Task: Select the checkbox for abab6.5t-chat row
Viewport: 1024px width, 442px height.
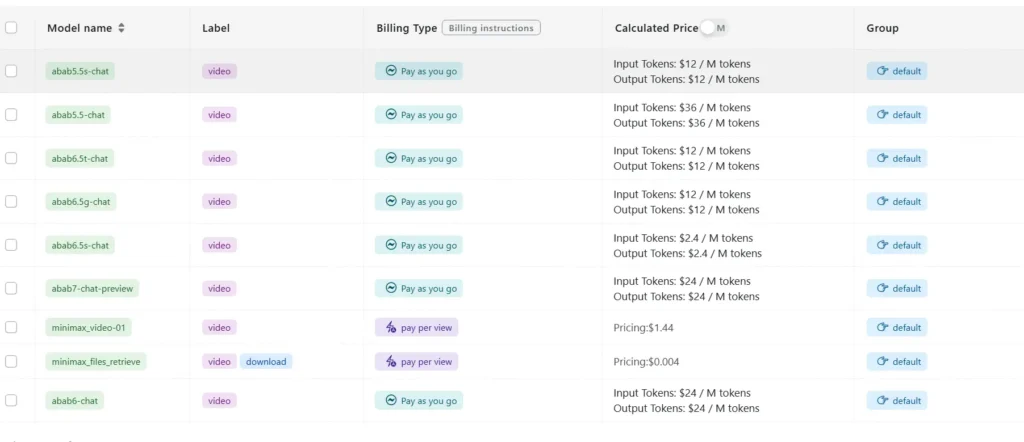Action: point(11,158)
